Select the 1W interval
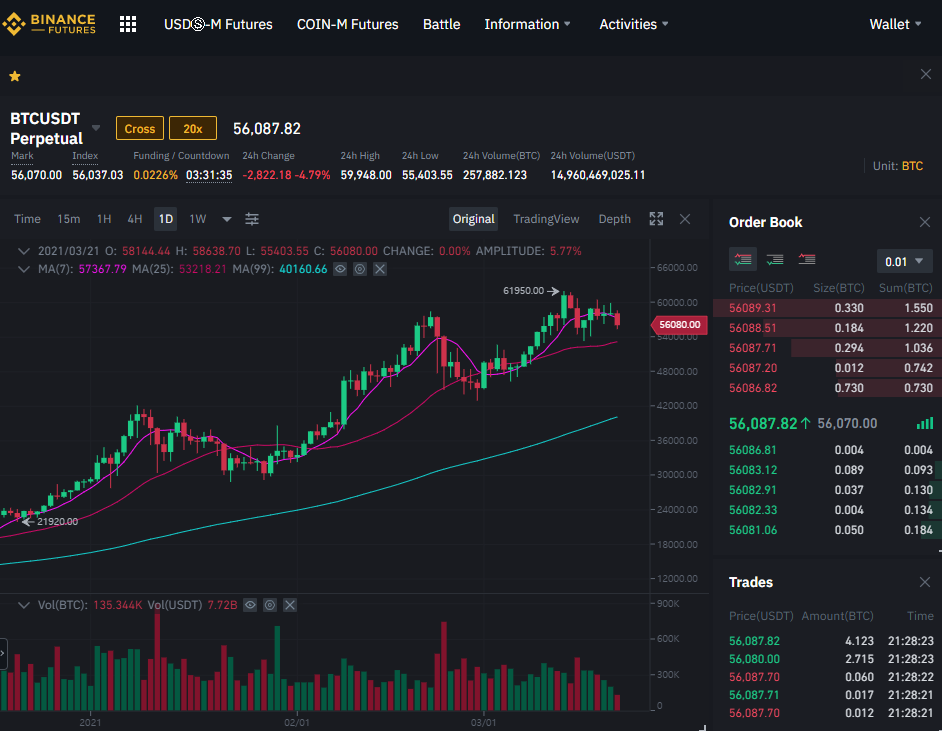Viewport: 942px width, 731px height. click(198, 219)
